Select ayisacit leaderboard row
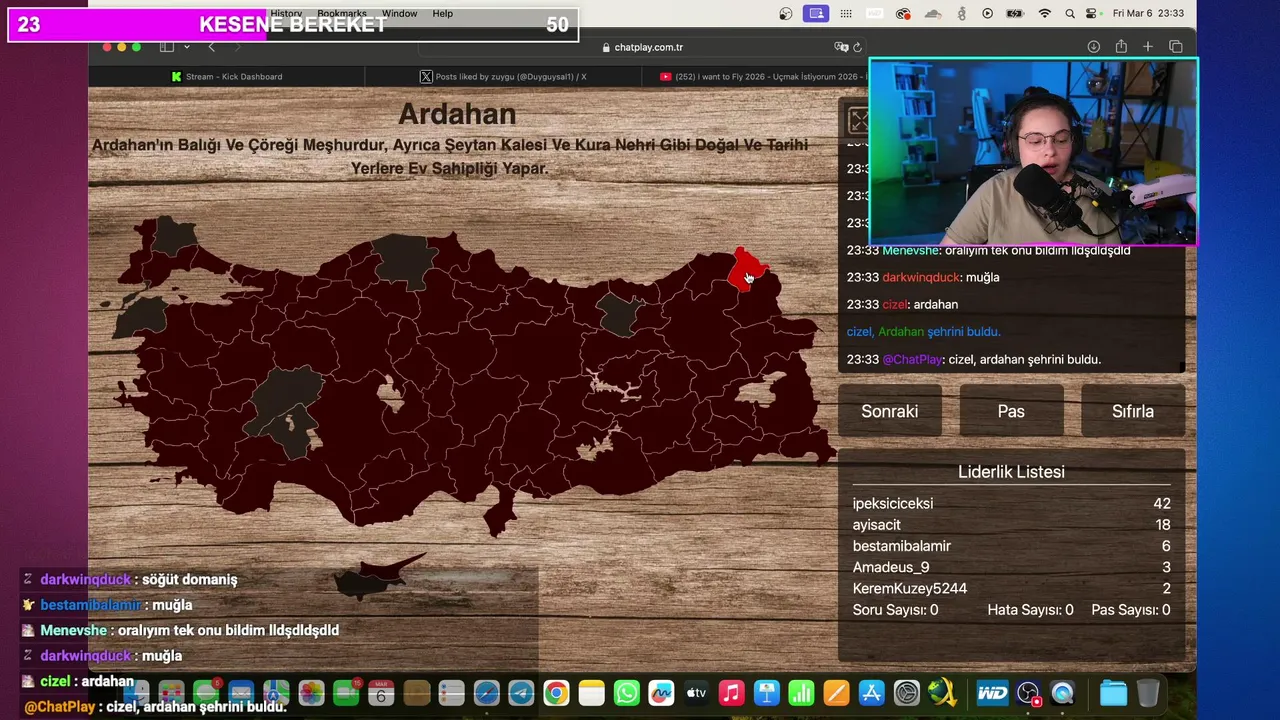Screen dimensions: 1280x720 (x=1011, y=525)
